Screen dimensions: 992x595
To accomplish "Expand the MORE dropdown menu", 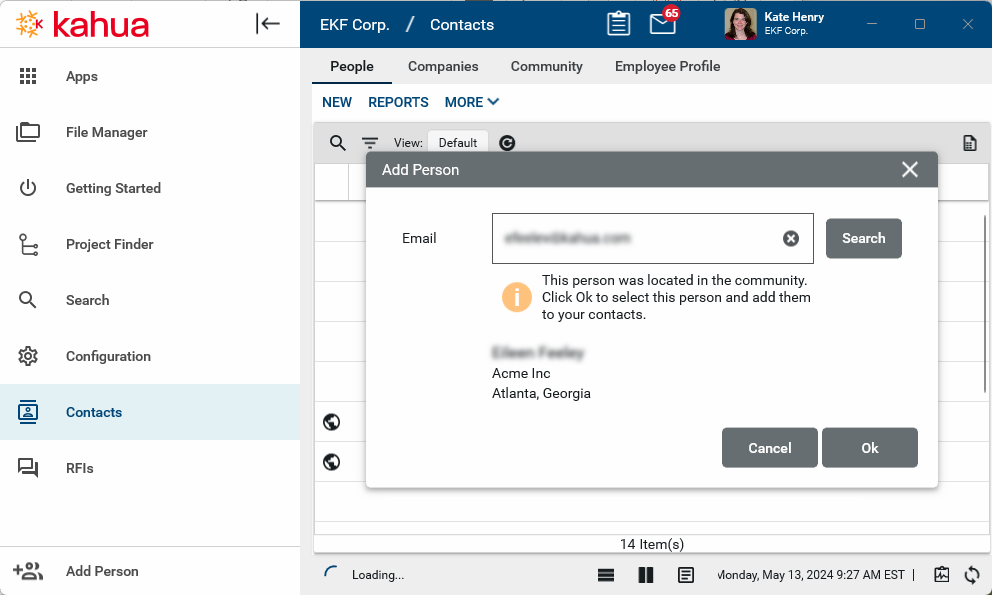I will click(x=472, y=102).
